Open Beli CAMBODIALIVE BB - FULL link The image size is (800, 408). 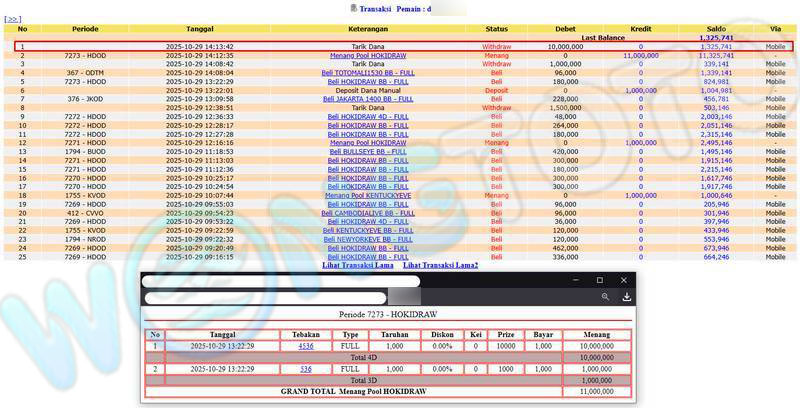(368, 213)
